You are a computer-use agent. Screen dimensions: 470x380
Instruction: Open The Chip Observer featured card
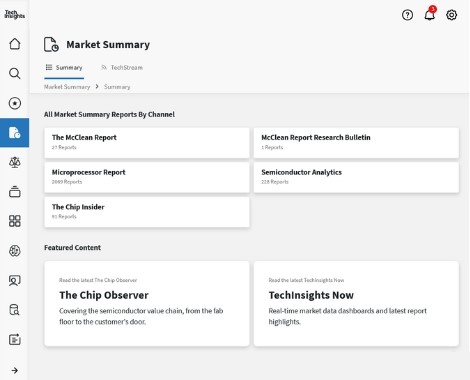(x=147, y=304)
